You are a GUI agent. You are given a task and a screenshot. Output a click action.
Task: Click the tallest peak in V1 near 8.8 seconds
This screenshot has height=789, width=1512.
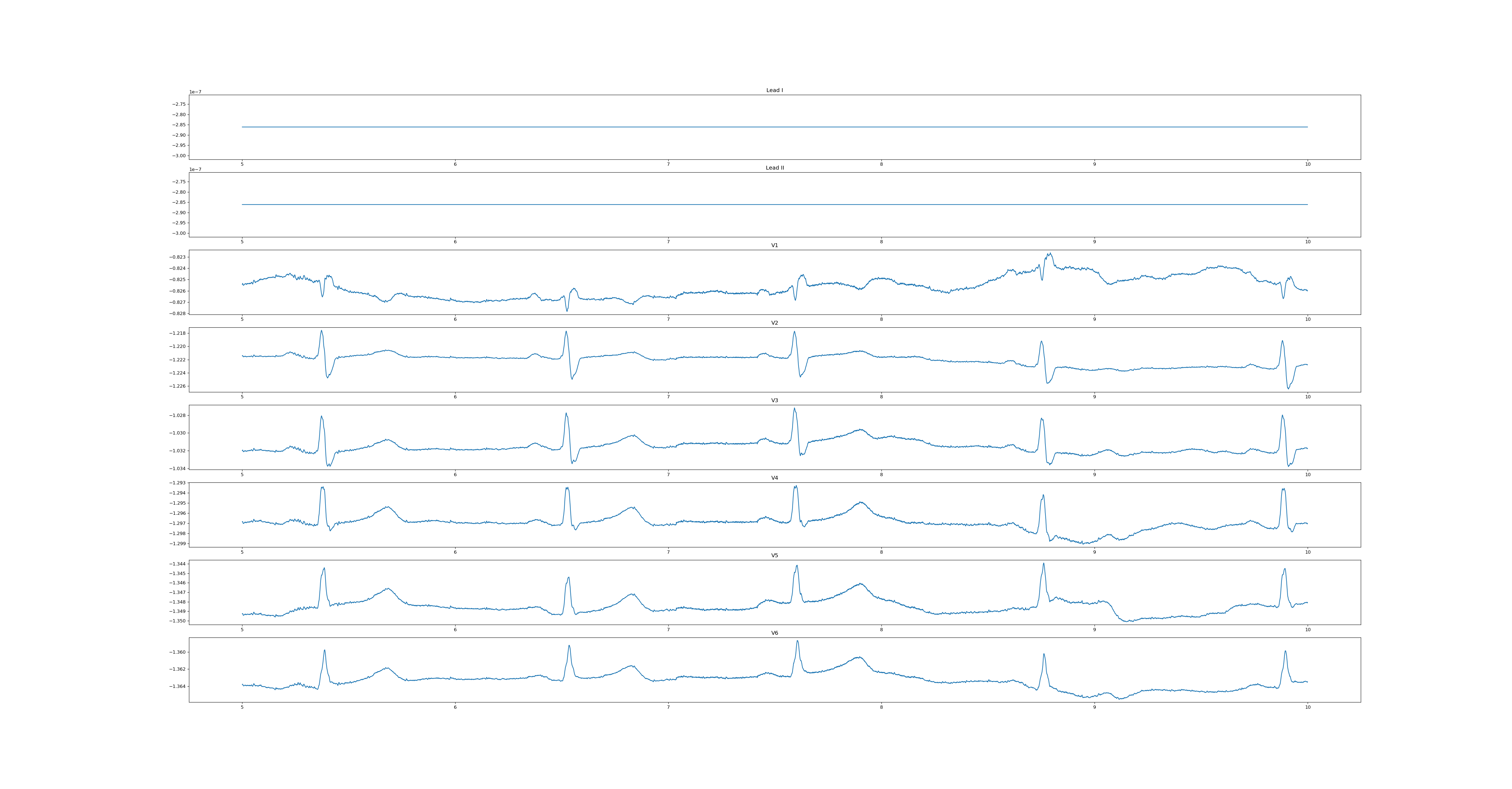coord(1050,254)
